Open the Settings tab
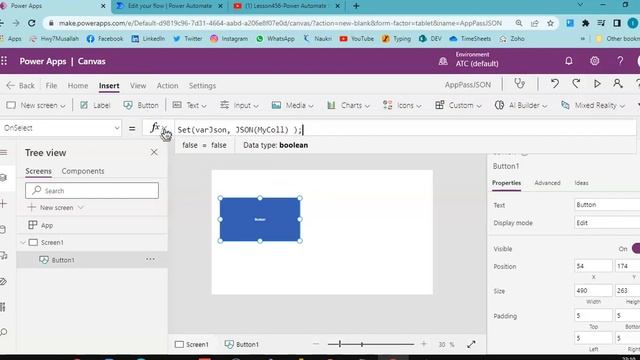 [x=202, y=86]
